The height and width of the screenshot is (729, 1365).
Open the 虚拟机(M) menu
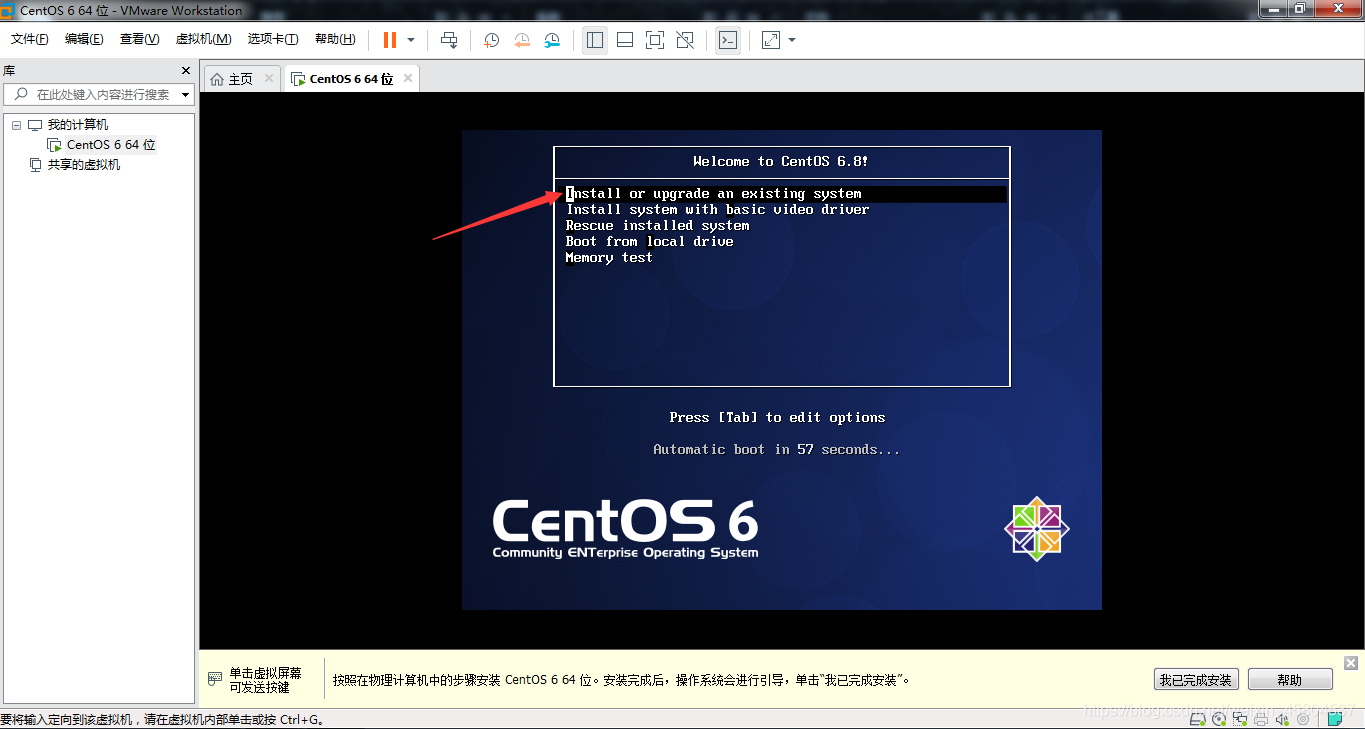click(204, 39)
